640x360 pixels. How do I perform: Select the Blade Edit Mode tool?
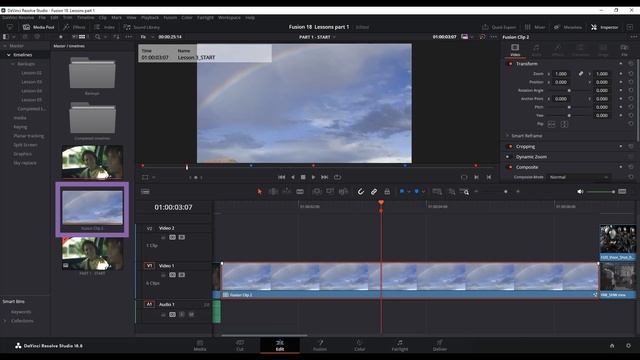[x=300, y=191]
